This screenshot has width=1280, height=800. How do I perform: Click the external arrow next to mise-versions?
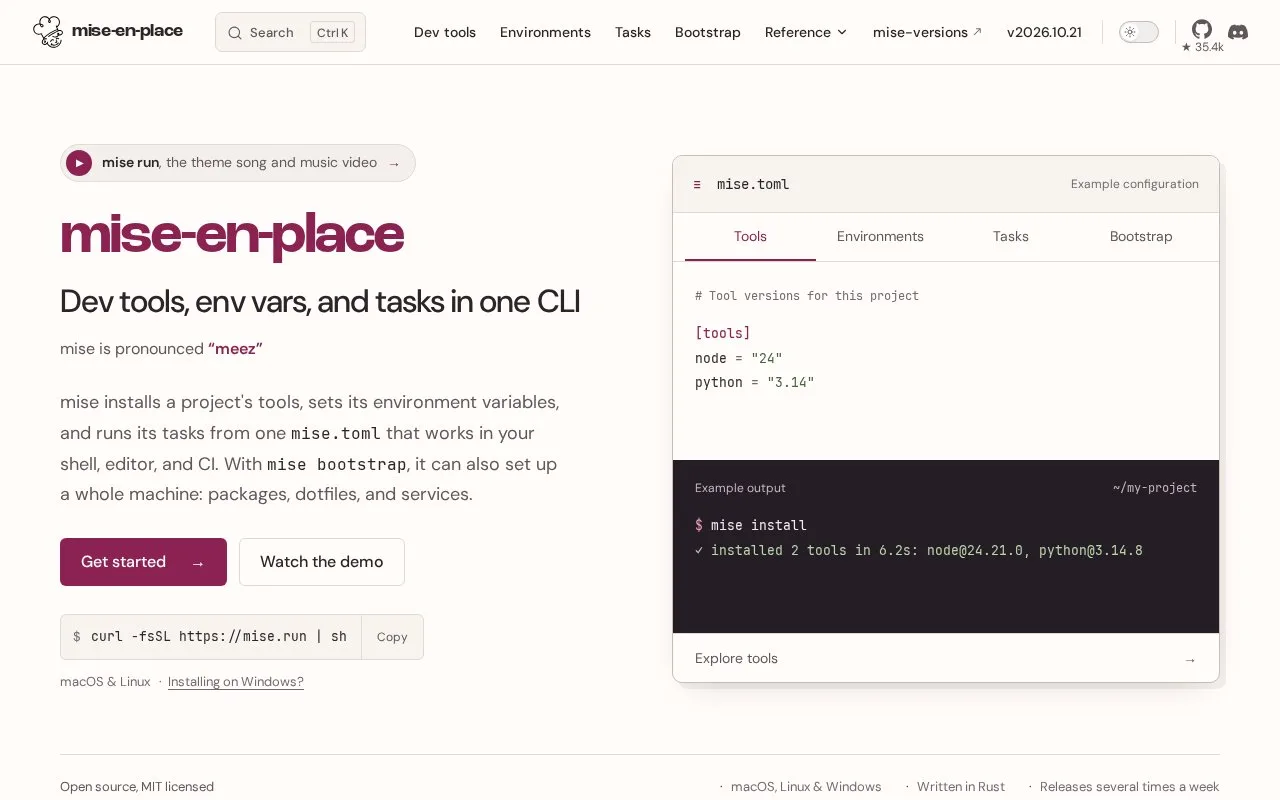pyautogui.click(x=977, y=32)
